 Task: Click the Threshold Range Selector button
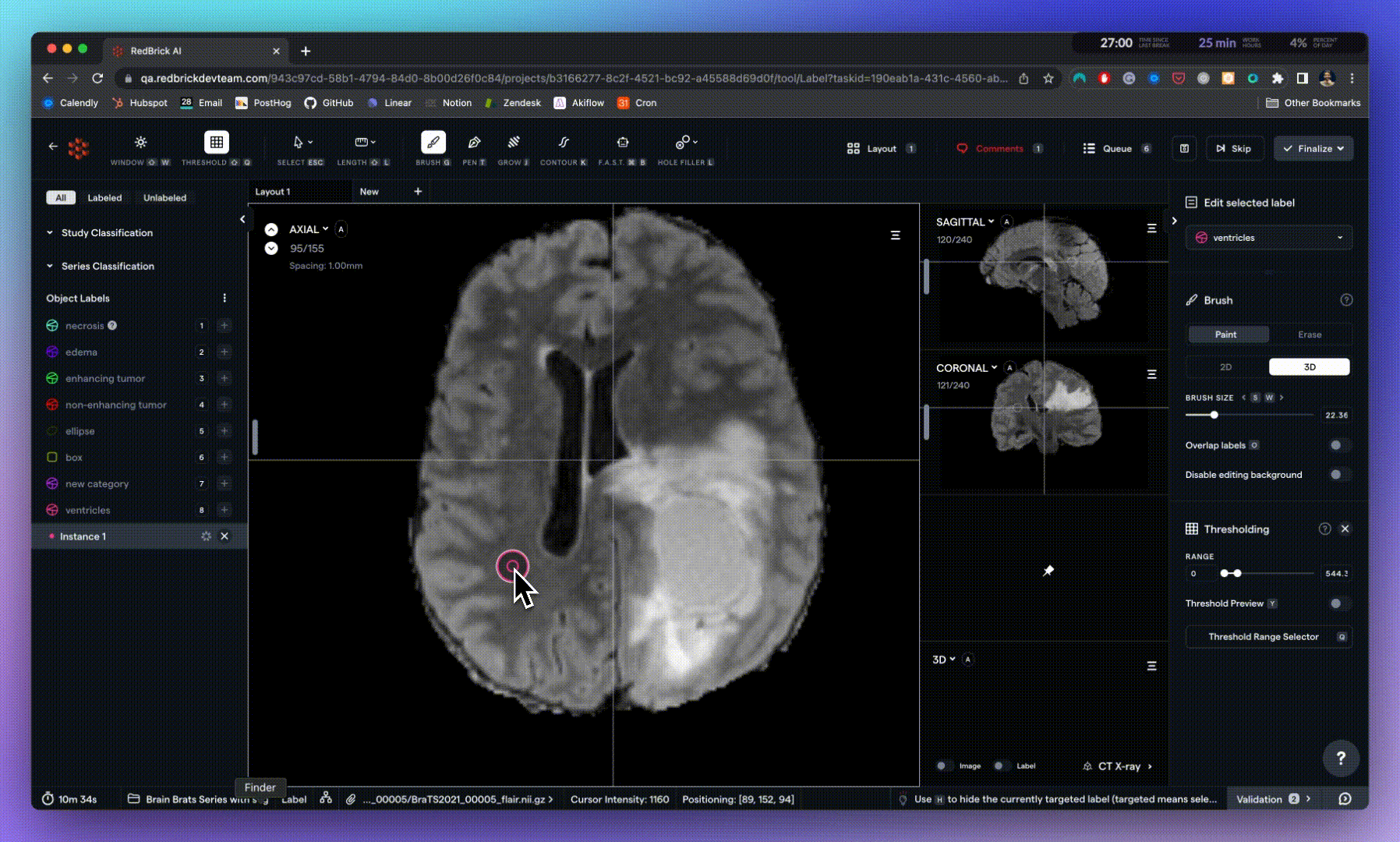click(x=1269, y=637)
